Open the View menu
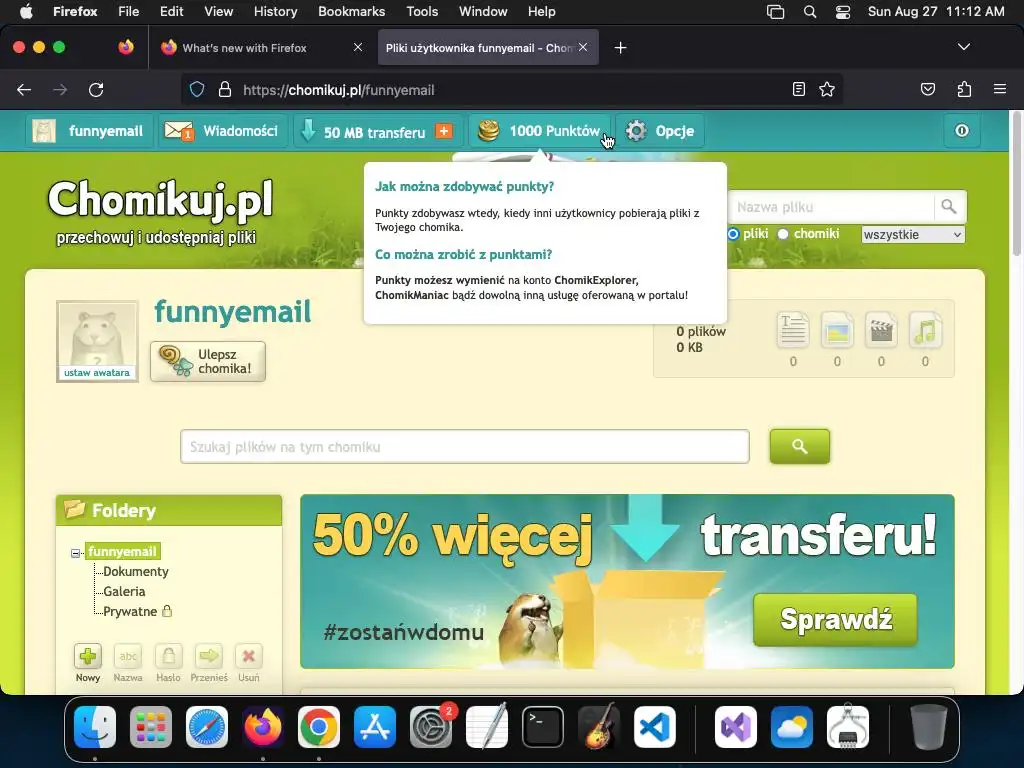This screenshot has width=1024, height=768. [x=218, y=11]
